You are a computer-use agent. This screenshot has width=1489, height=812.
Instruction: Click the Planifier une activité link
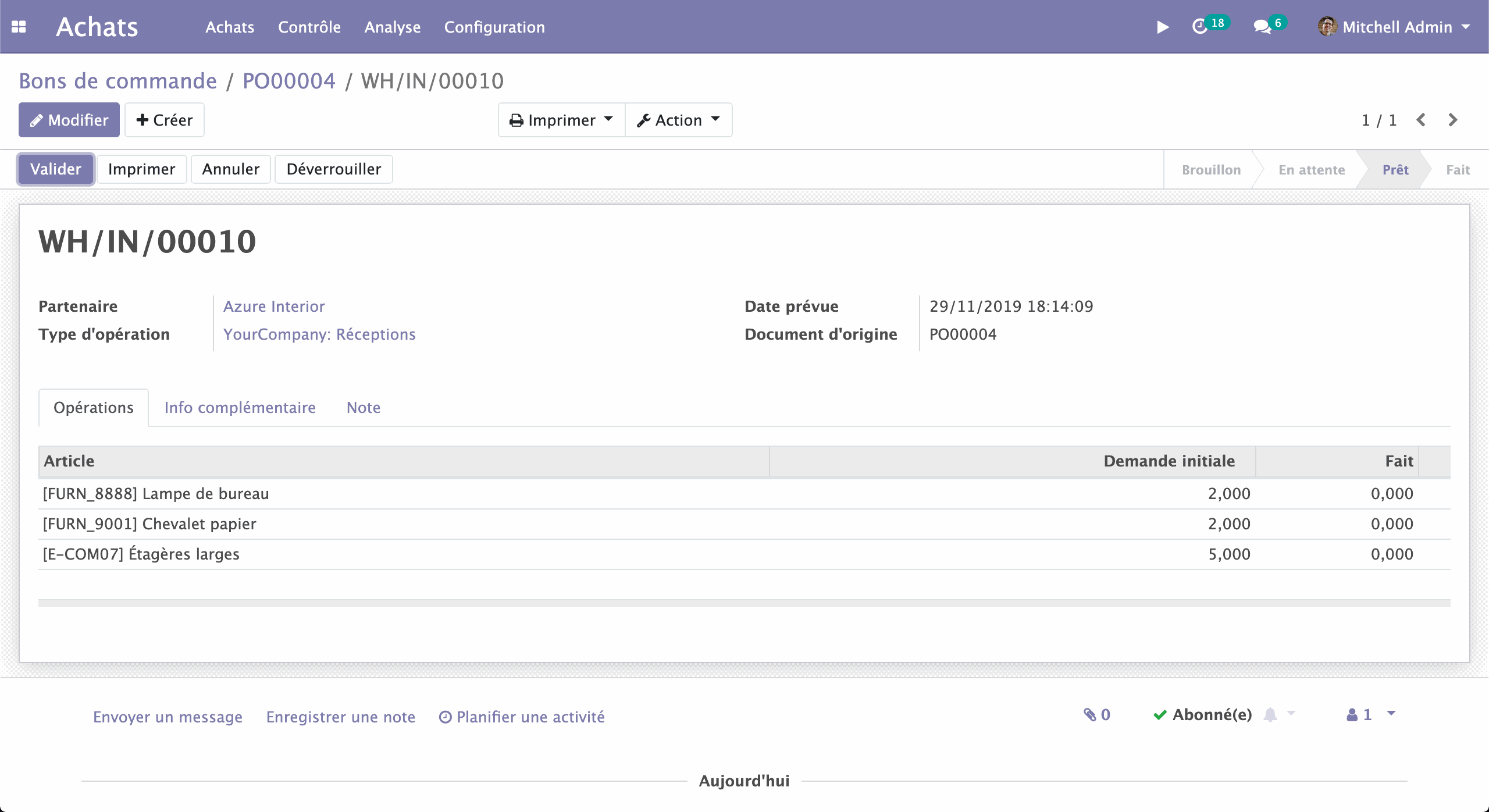[x=522, y=717]
